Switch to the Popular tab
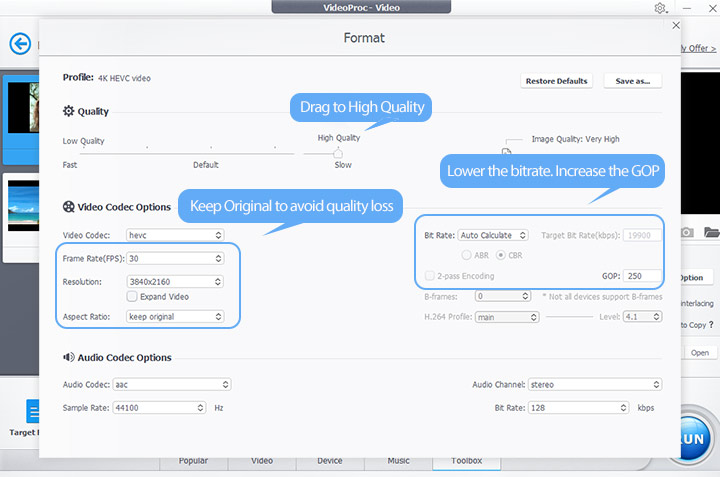This screenshot has width=720, height=477. click(x=193, y=461)
